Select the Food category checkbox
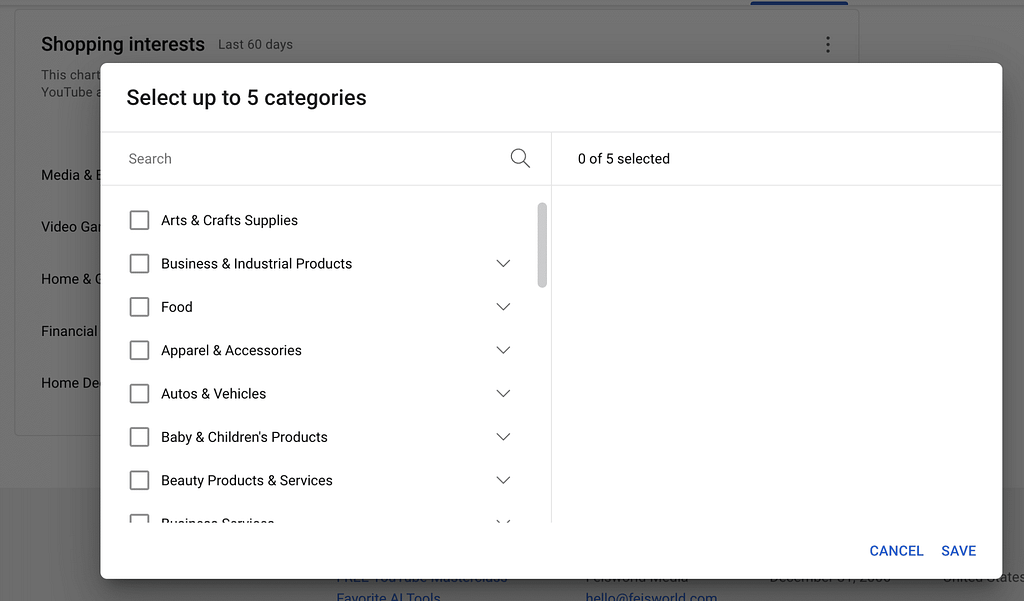 point(140,307)
